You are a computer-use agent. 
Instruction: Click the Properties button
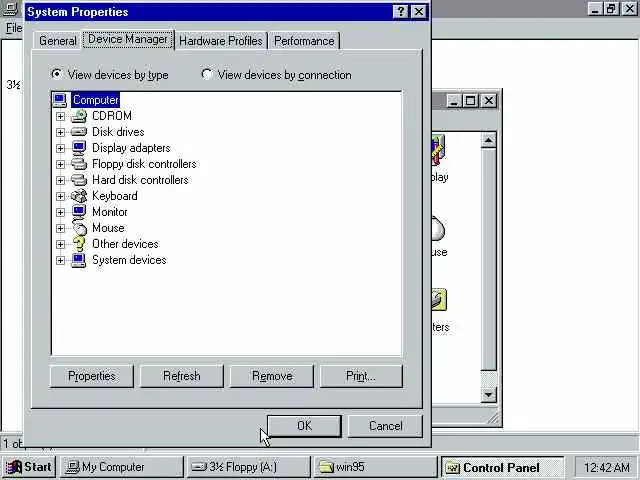pyautogui.click(x=92, y=376)
